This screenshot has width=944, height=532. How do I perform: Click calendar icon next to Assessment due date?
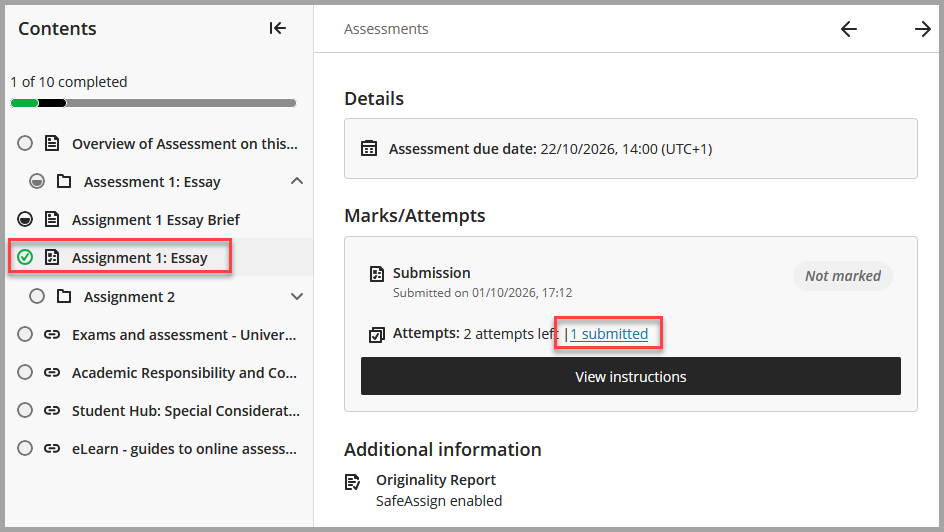369,148
